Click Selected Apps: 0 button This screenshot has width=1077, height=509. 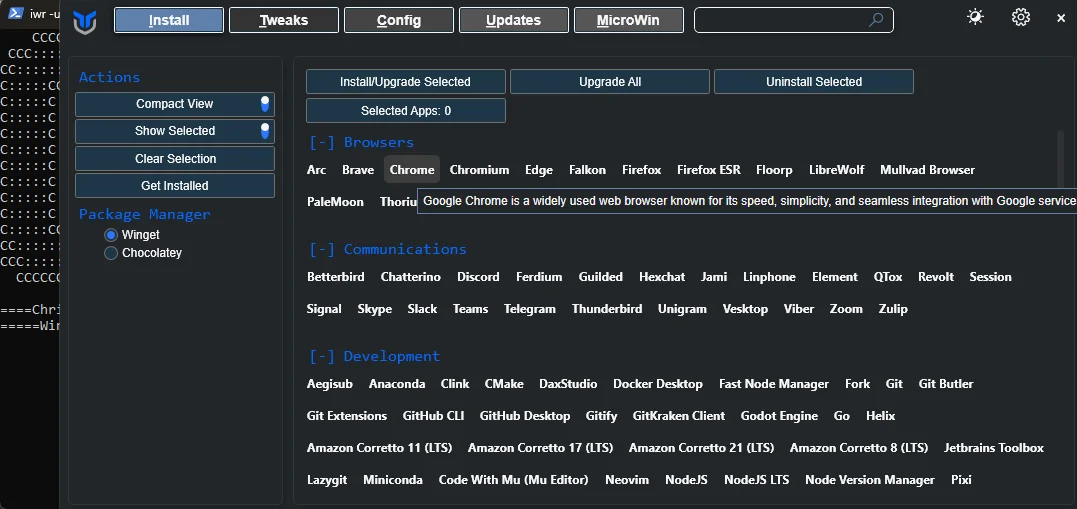pos(406,111)
